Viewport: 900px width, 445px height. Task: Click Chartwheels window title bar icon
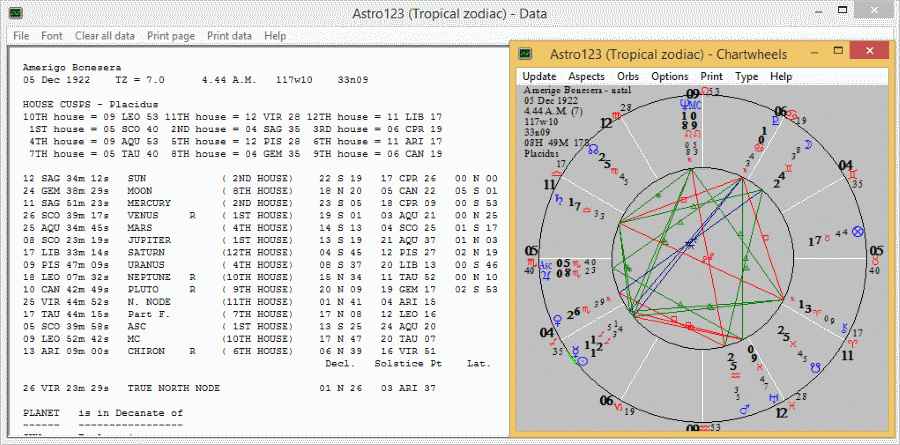[526, 54]
